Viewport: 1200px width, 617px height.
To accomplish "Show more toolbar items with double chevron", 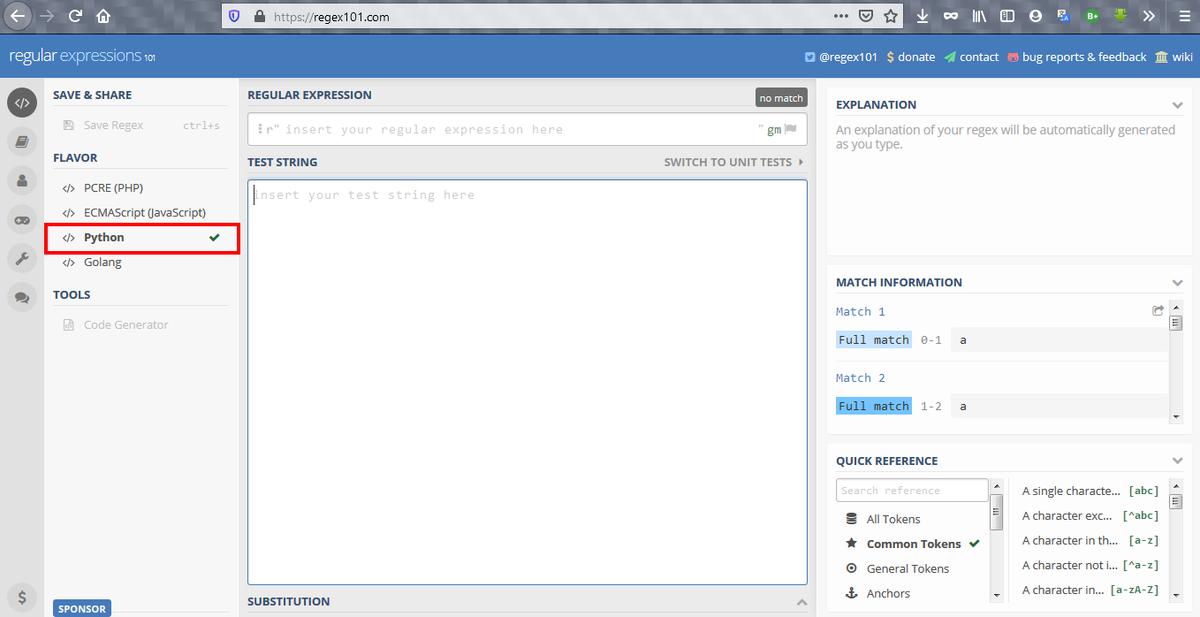I will (x=1149, y=16).
